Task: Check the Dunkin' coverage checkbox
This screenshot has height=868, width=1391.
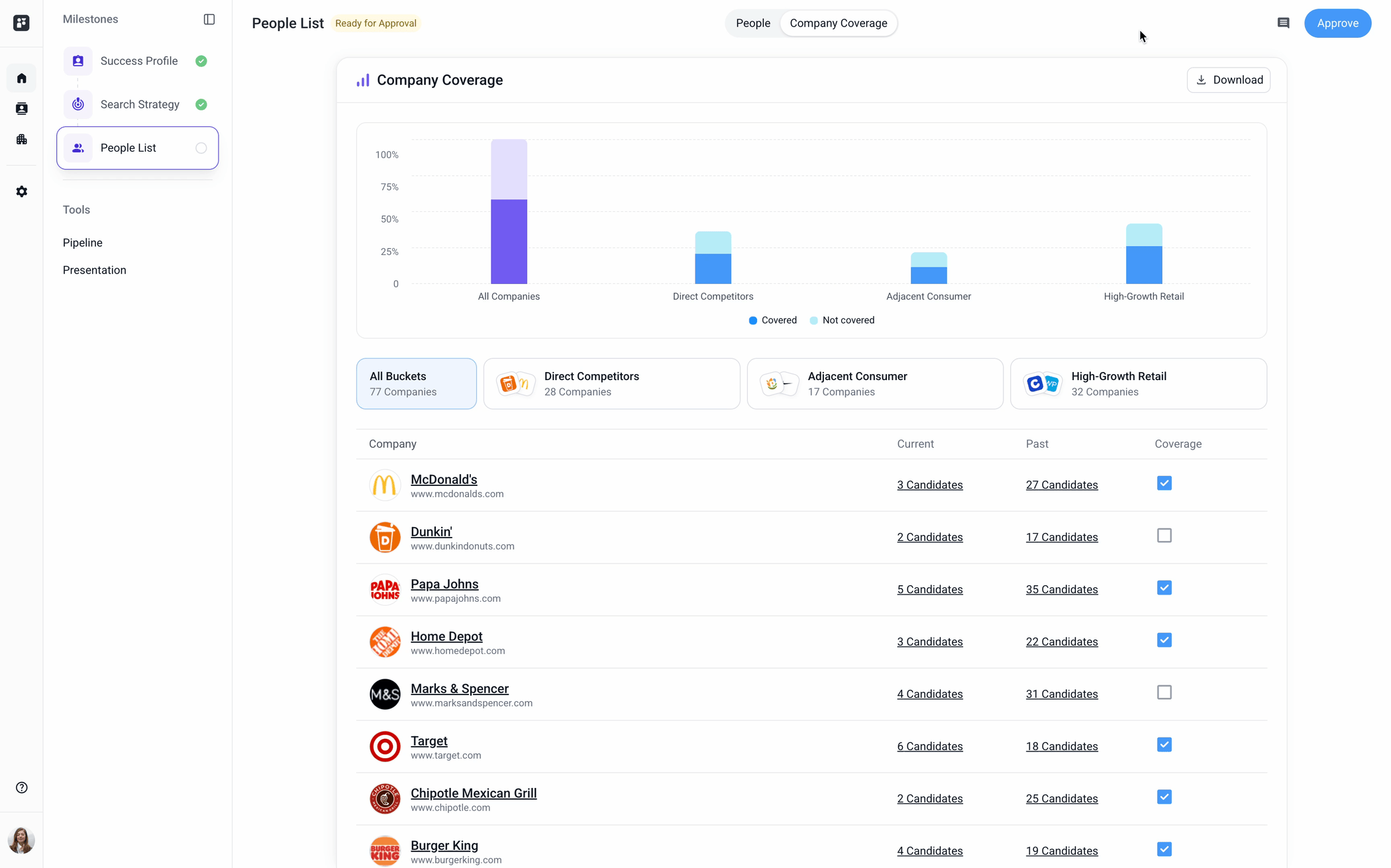Action: [x=1164, y=536]
